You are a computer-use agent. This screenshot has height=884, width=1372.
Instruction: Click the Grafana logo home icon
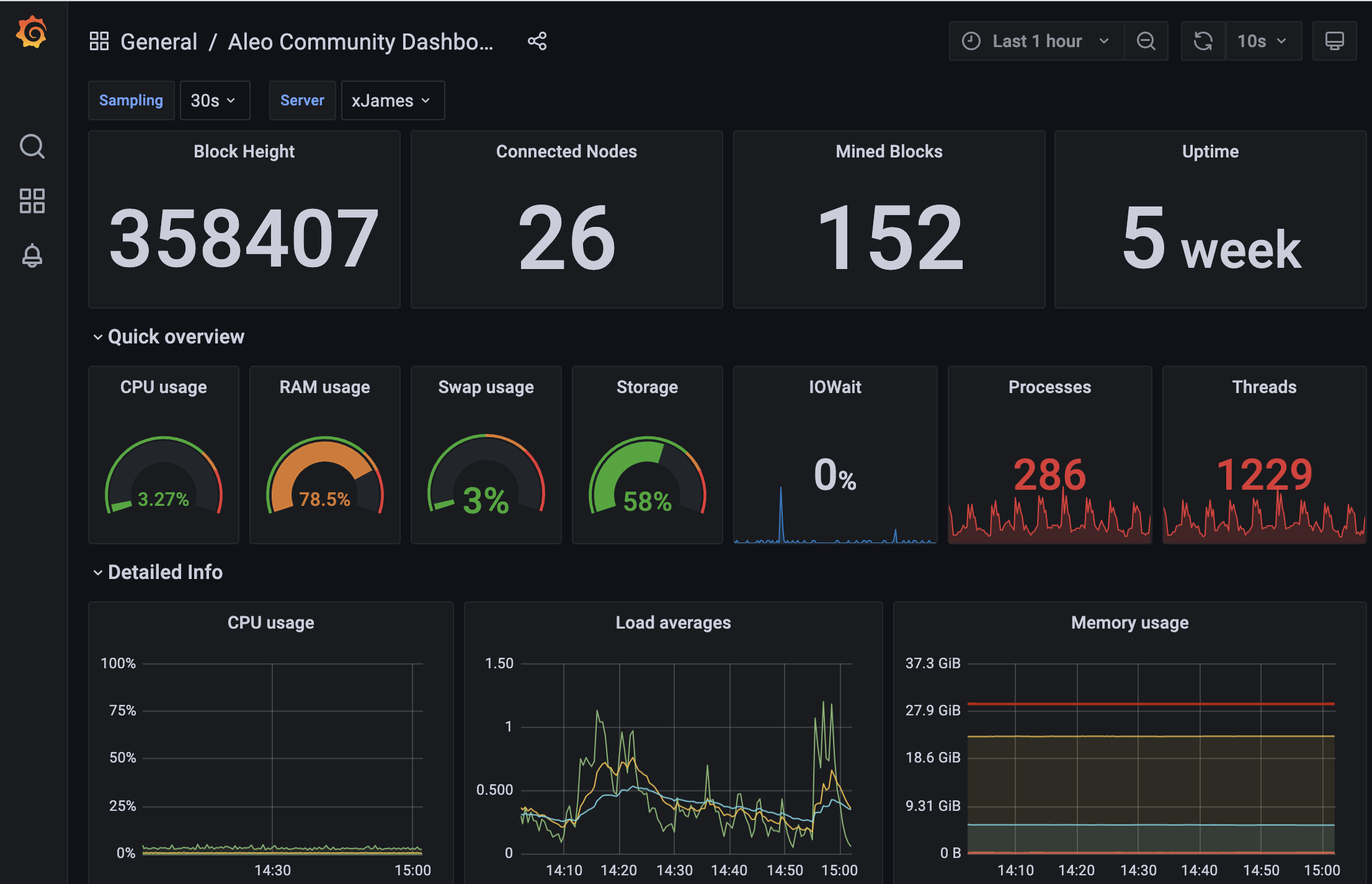[32, 32]
